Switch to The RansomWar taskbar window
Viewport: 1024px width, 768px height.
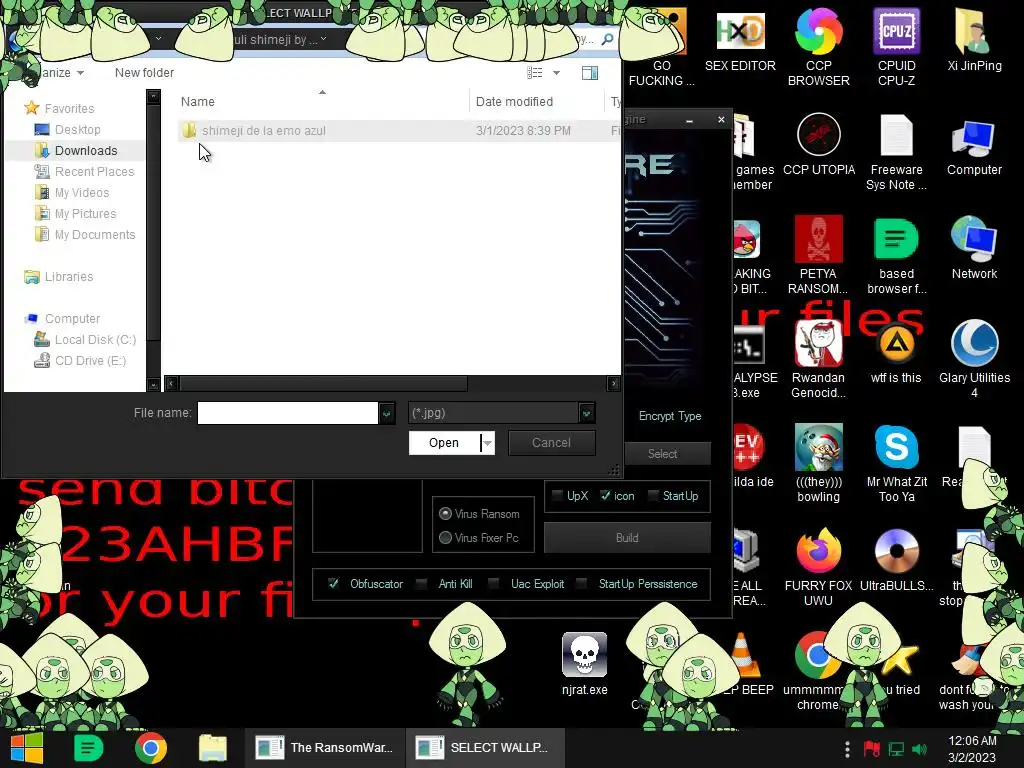[326, 748]
